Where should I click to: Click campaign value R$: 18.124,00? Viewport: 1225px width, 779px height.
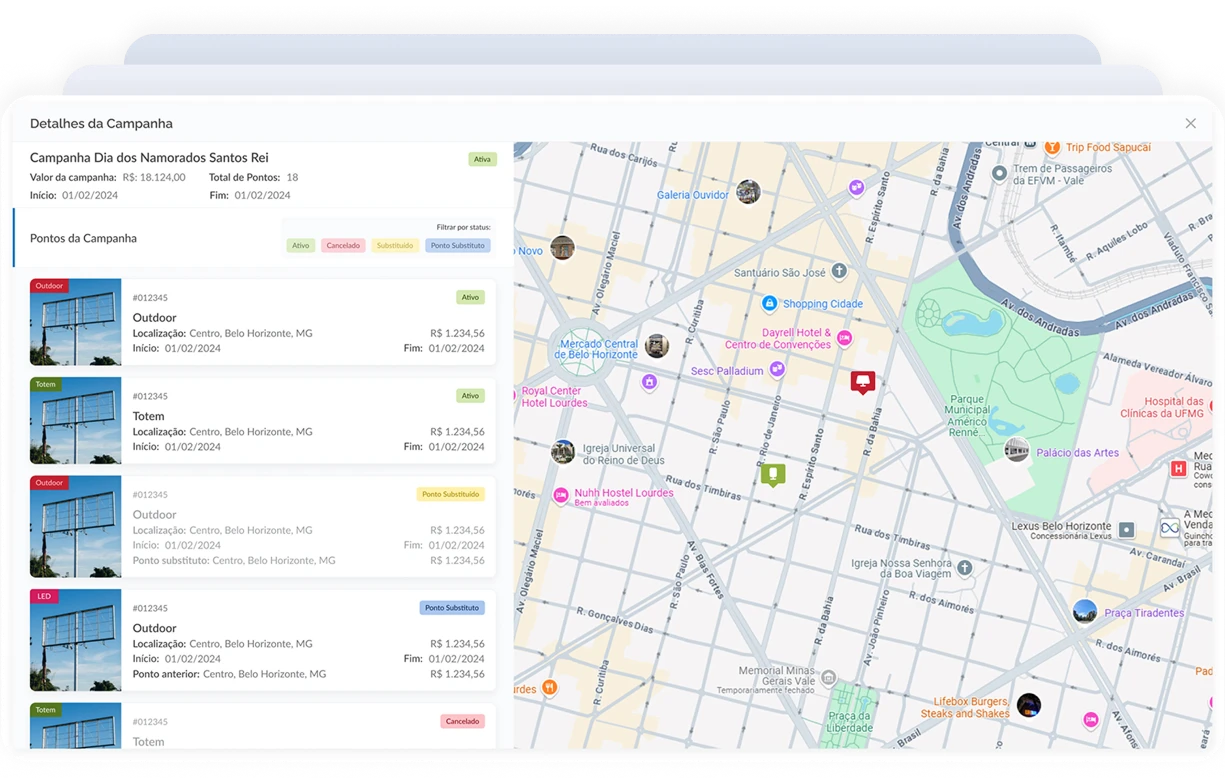click(154, 177)
